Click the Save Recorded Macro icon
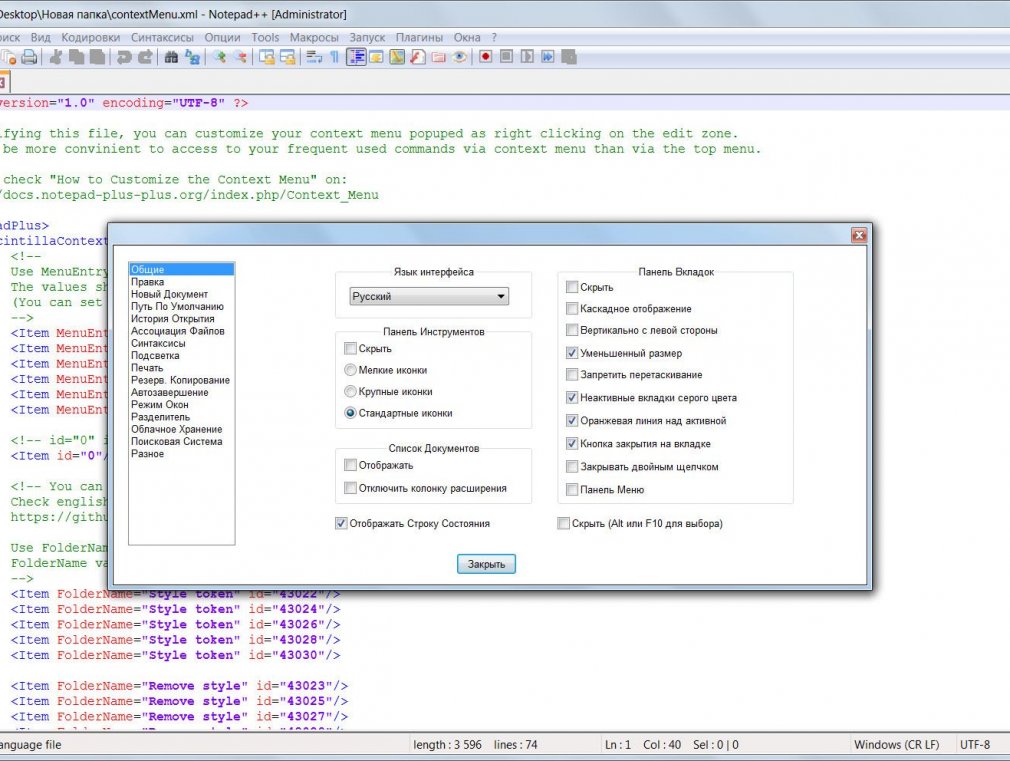 tap(569, 57)
